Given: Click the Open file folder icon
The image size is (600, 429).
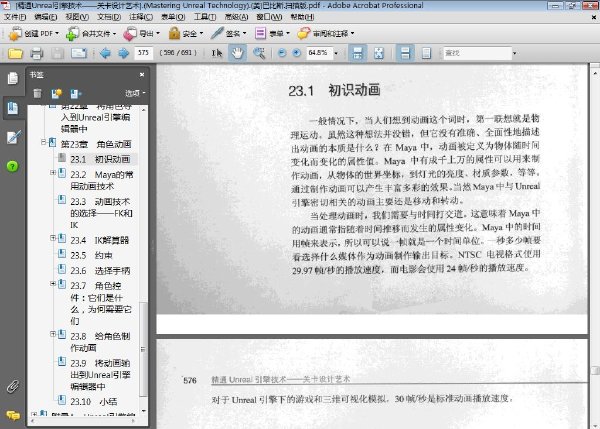Looking at the screenshot, I should [x=15, y=53].
